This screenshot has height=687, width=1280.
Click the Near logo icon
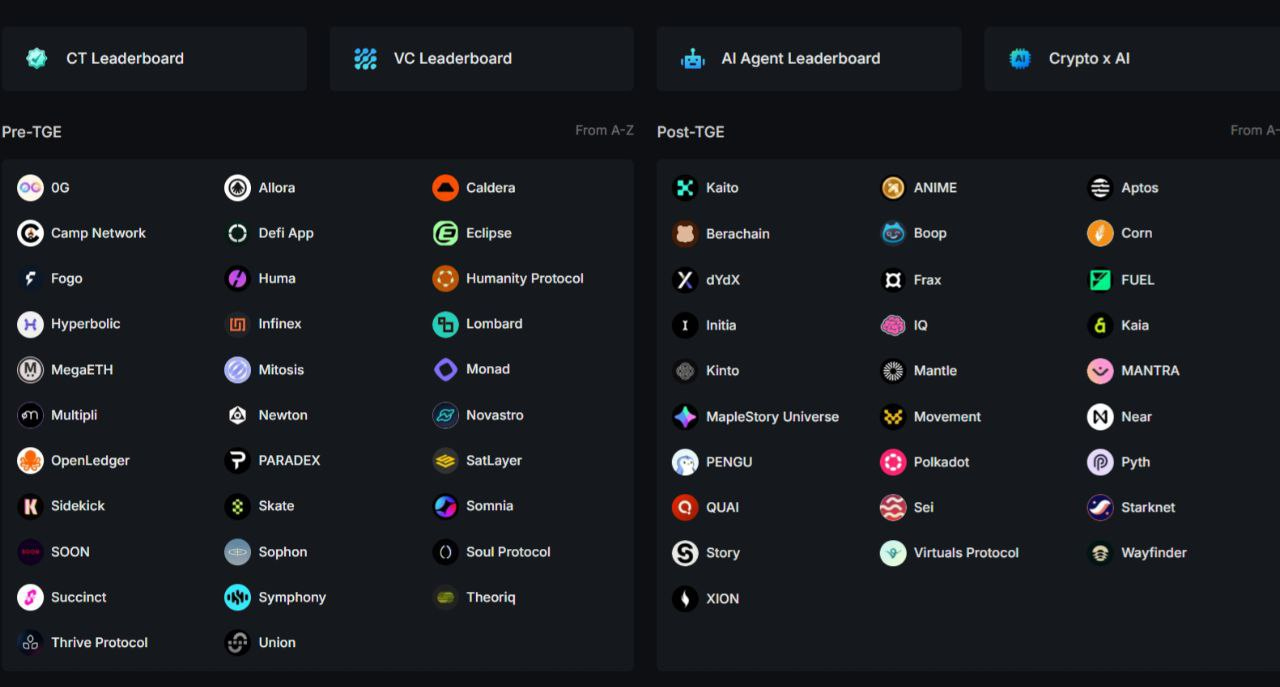click(1100, 417)
